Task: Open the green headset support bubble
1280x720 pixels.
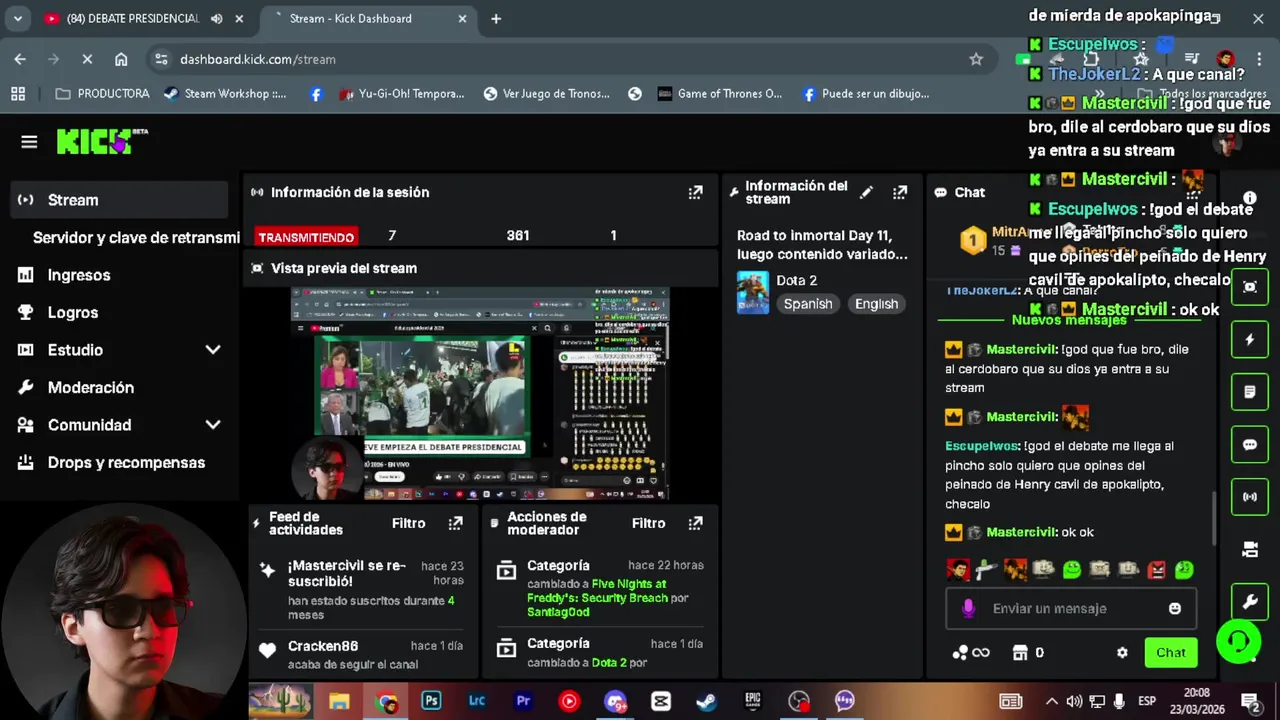Action: coord(1238,641)
